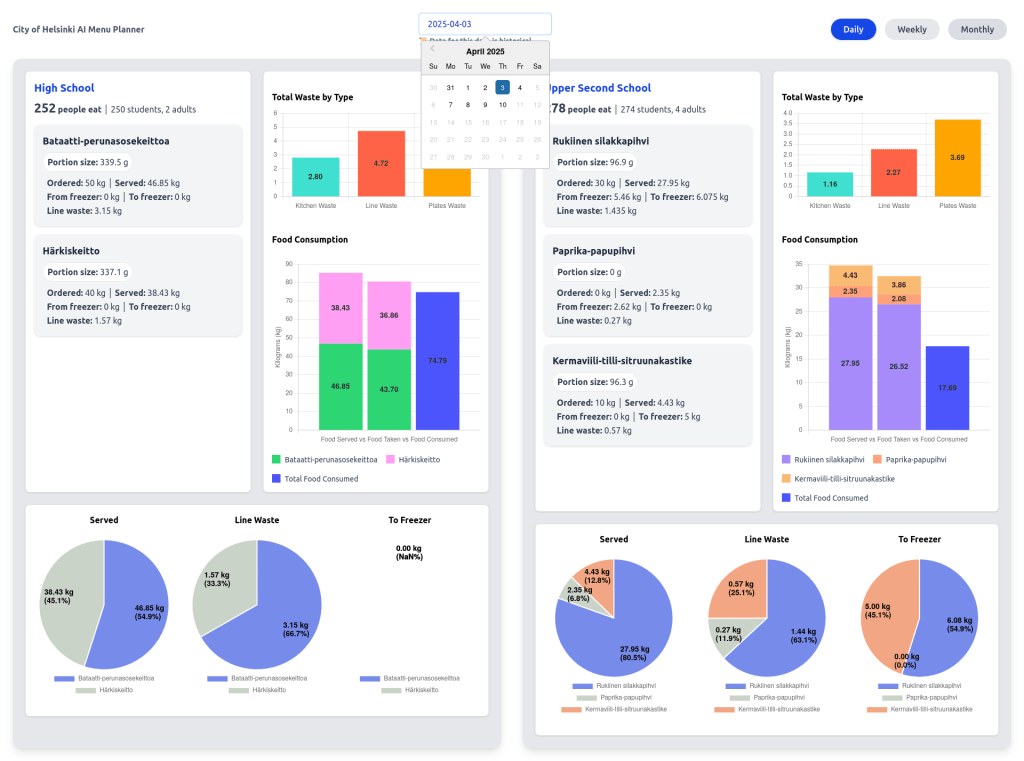Image resolution: width=1024 pixels, height=761 pixels.
Task: Choose March 31 in the date picker
Action: 450,88
